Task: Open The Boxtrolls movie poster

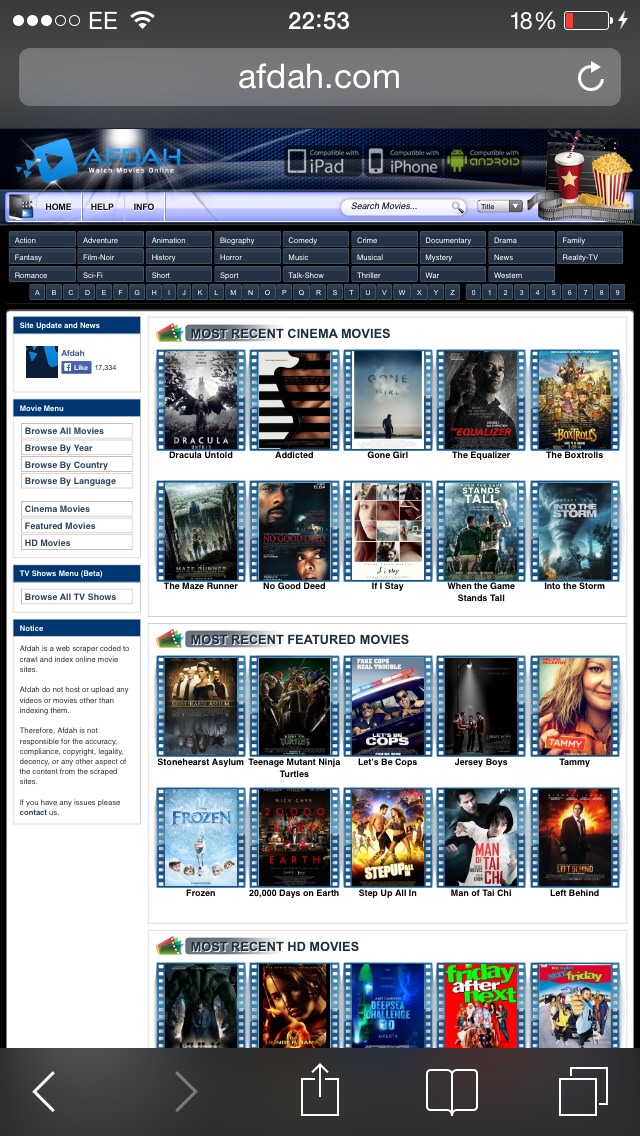Action: (x=575, y=400)
